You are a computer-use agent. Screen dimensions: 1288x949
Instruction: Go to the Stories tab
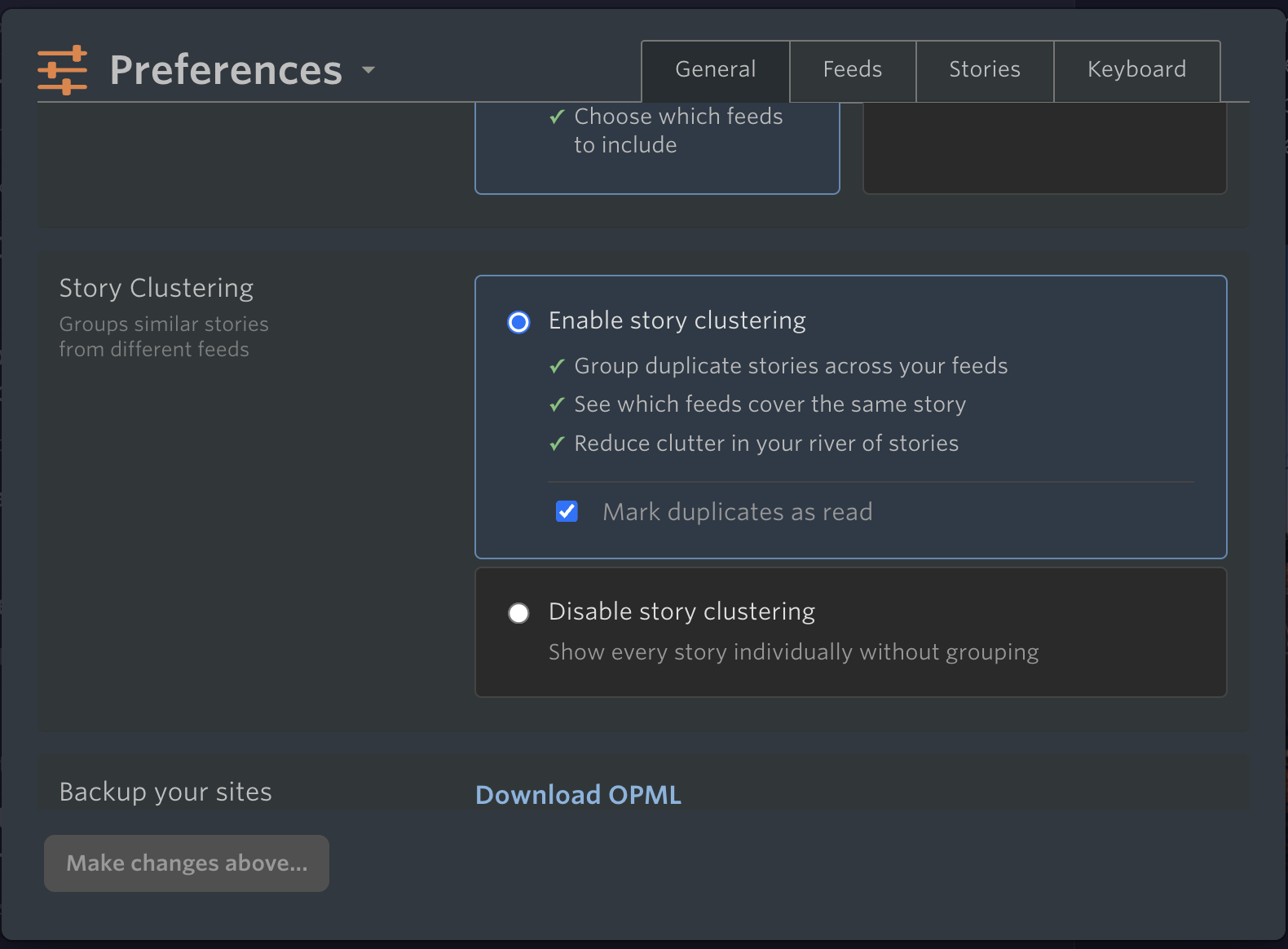pos(984,70)
